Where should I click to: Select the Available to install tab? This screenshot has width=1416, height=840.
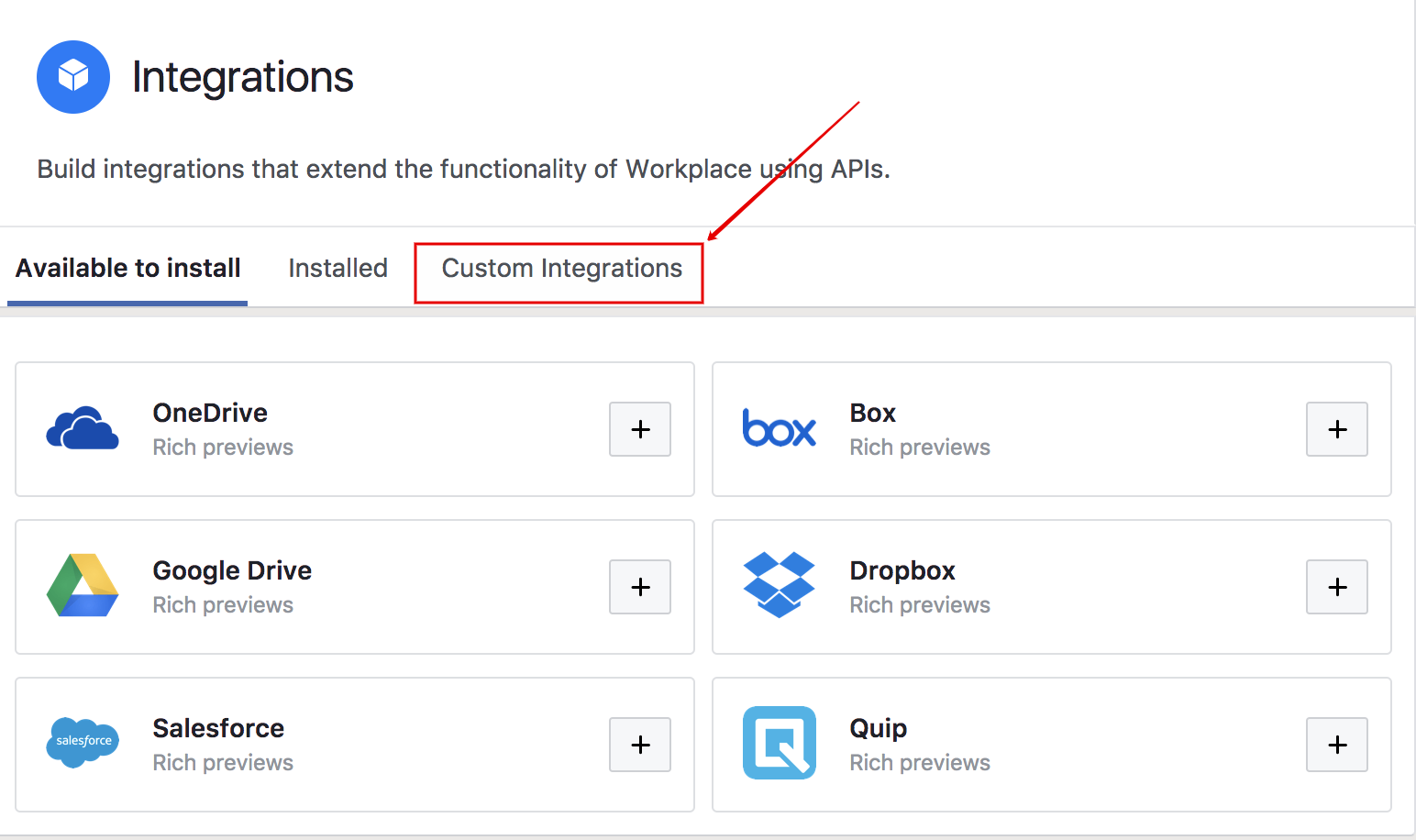click(127, 268)
